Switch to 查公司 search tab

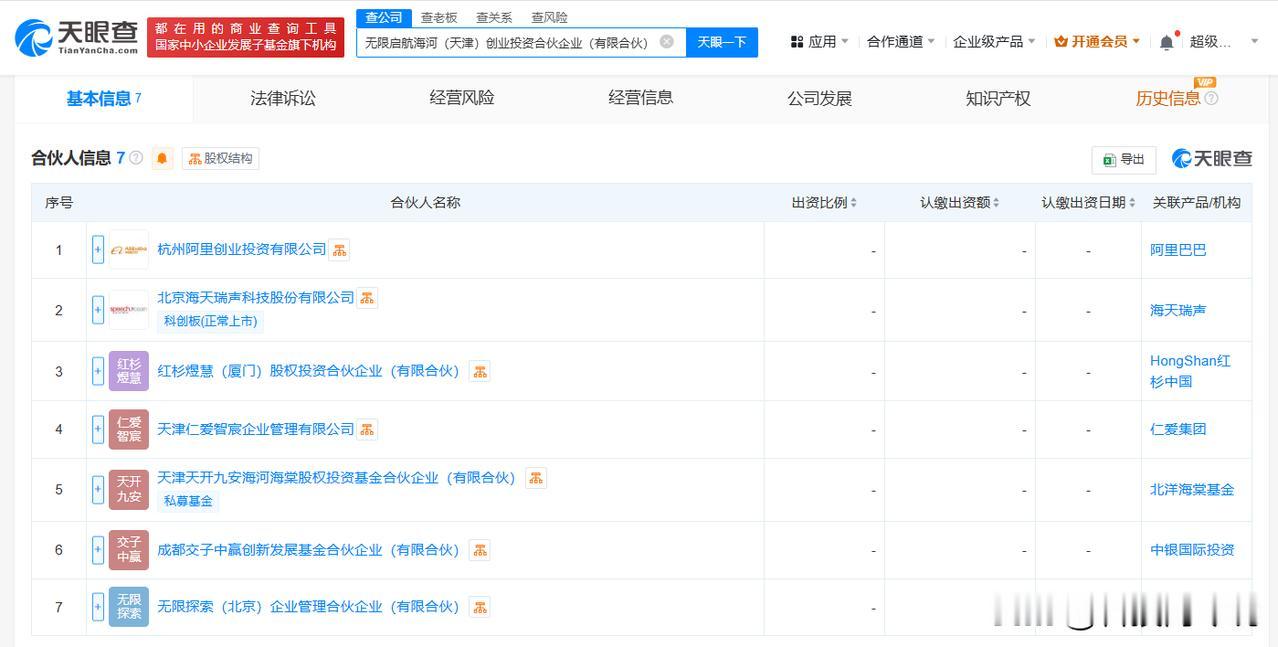click(383, 17)
